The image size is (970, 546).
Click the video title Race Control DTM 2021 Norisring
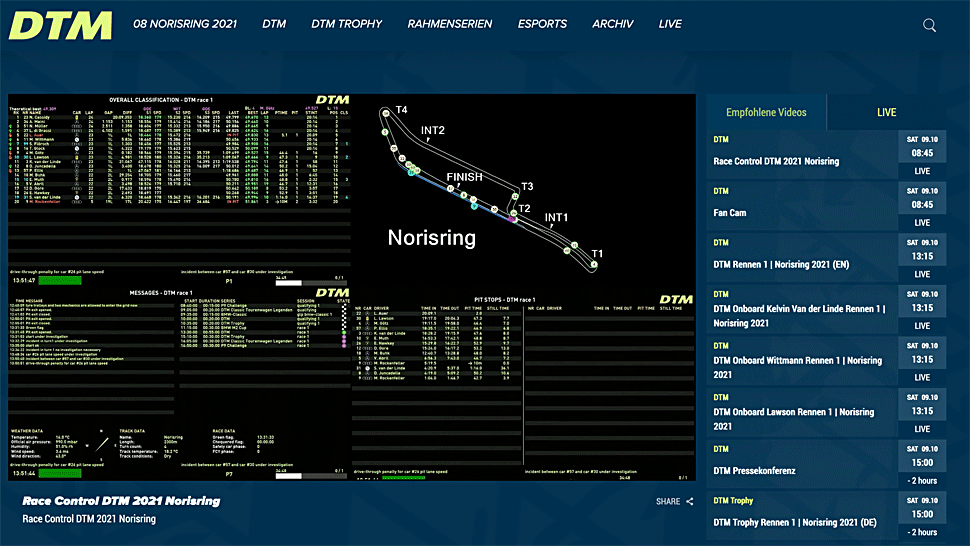pyautogui.click(x=121, y=501)
